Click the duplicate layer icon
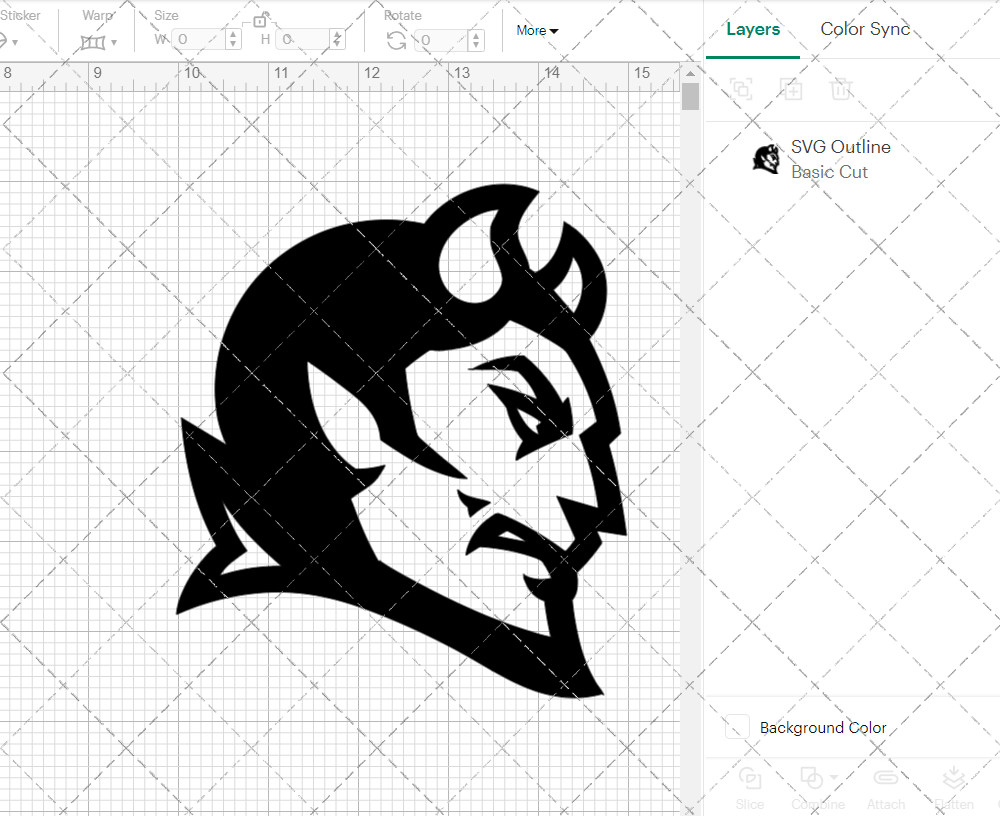 791,89
